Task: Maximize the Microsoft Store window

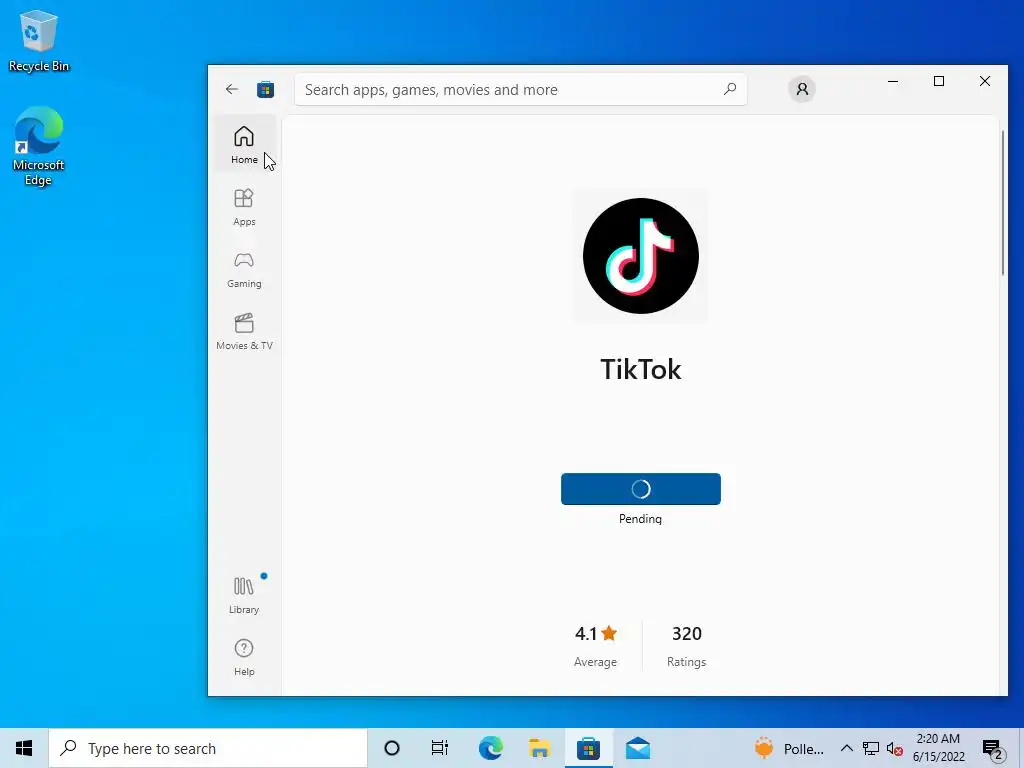Action: click(x=938, y=81)
